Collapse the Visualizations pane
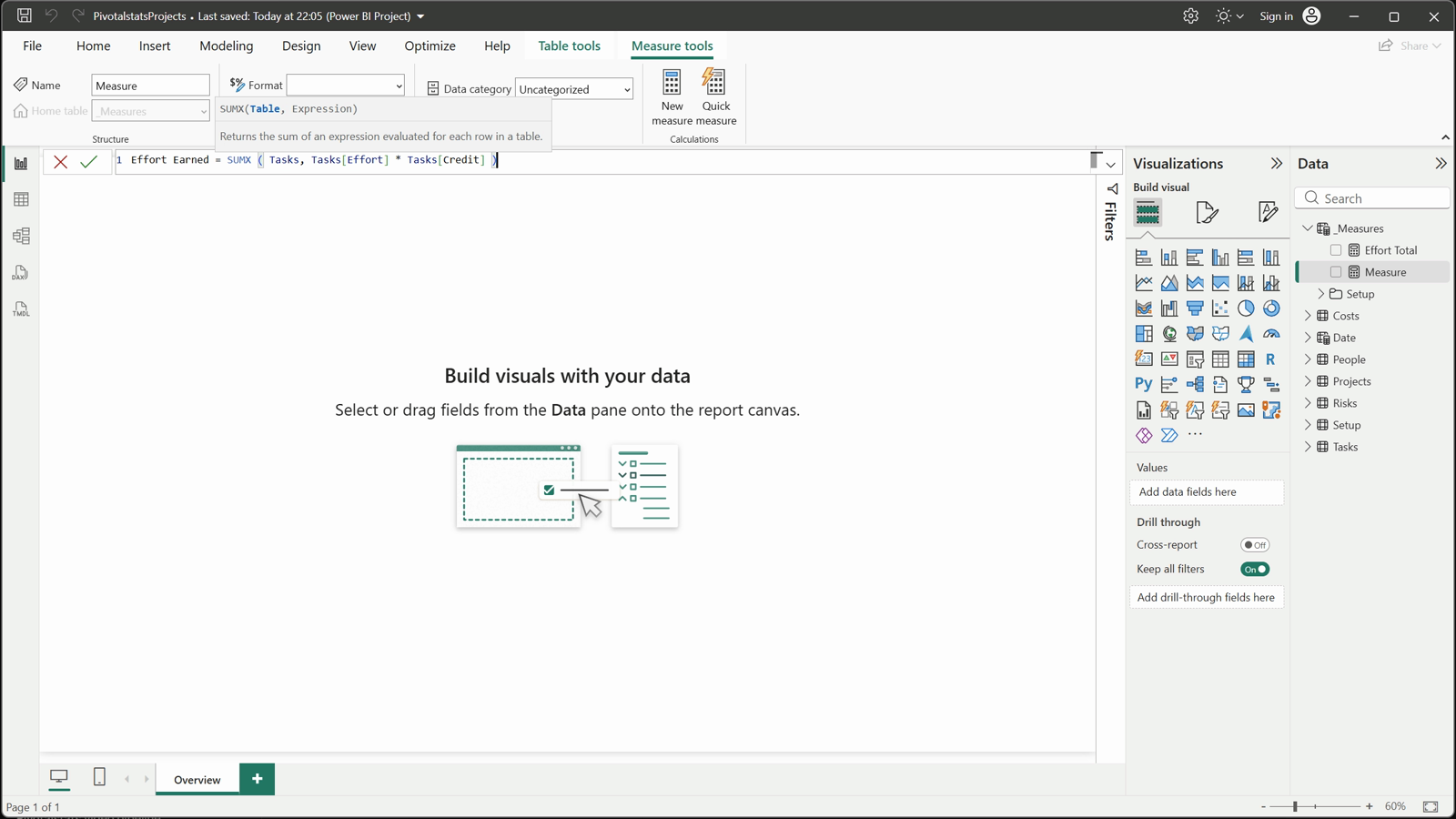The image size is (1456, 819). 1276,164
